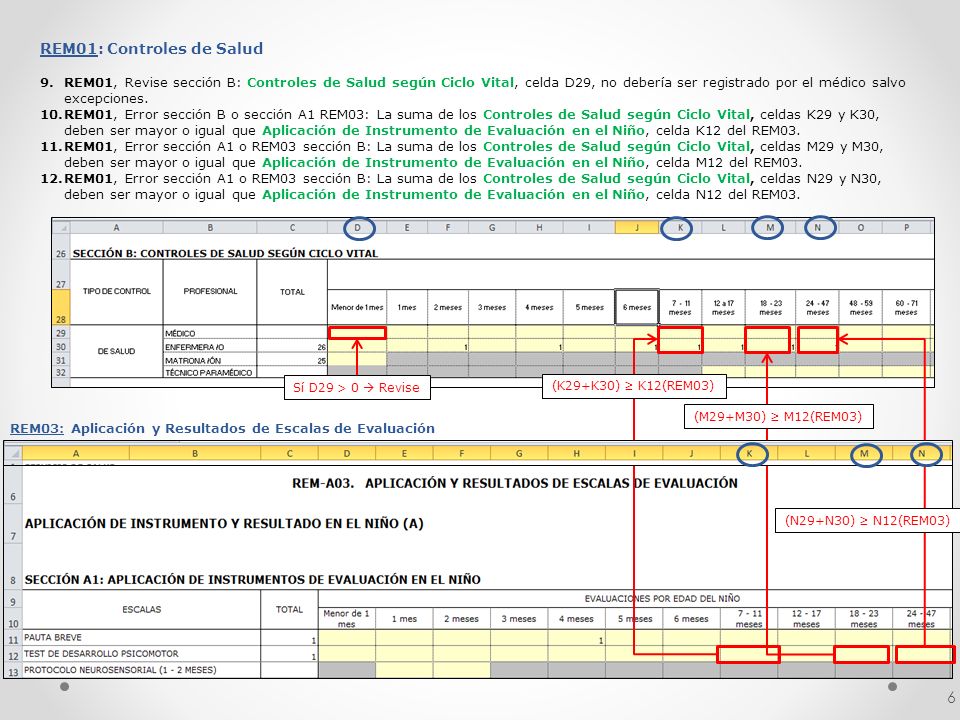Screen dimensions: 960x720
Task: Click the select-all corner of REM03 sheet
Action: click(x=13, y=454)
